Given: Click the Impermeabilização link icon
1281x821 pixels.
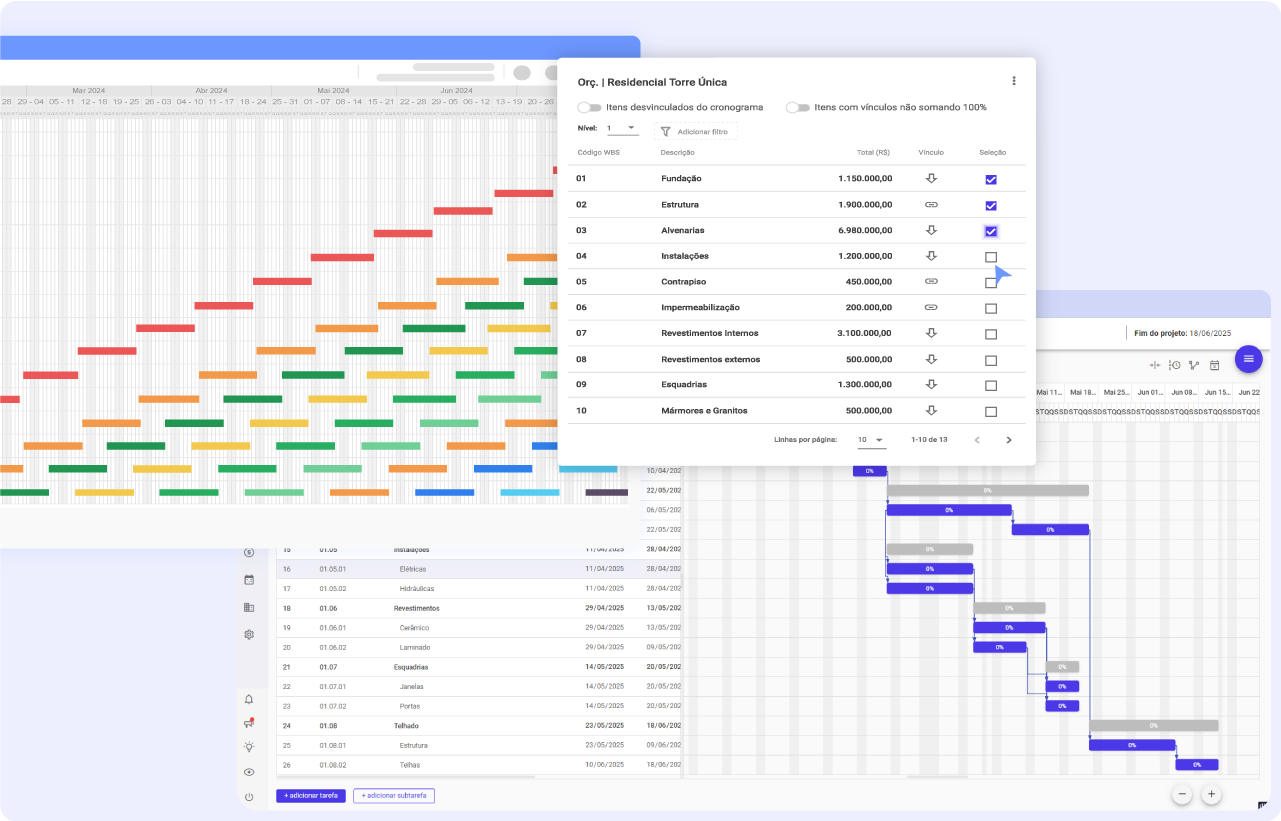Looking at the screenshot, I should click(931, 307).
